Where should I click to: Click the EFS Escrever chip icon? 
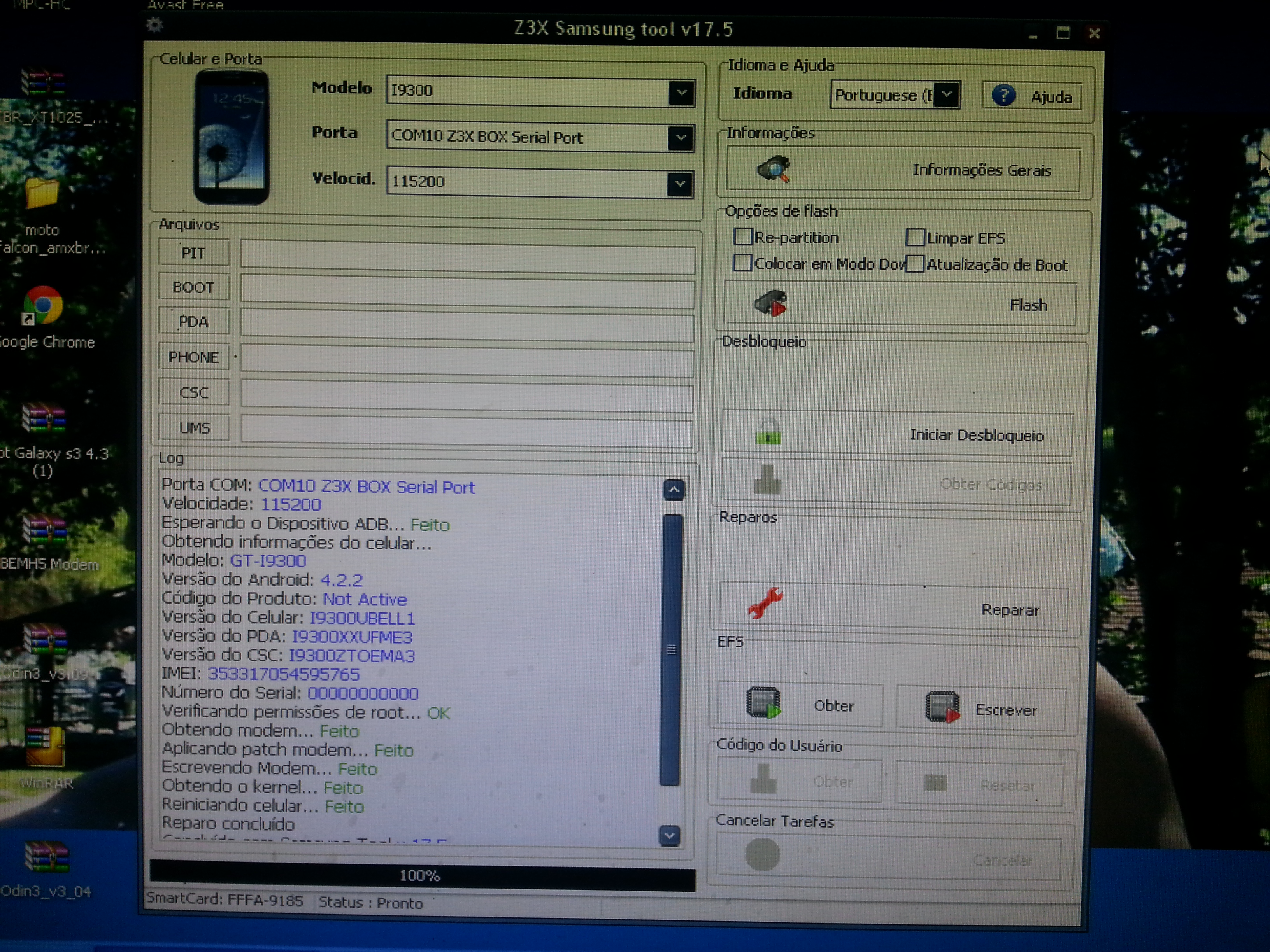[942, 707]
